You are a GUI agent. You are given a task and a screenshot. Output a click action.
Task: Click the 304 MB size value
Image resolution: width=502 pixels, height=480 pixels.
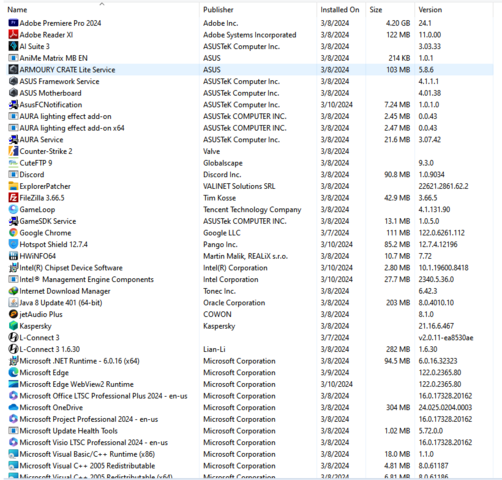point(398,408)
